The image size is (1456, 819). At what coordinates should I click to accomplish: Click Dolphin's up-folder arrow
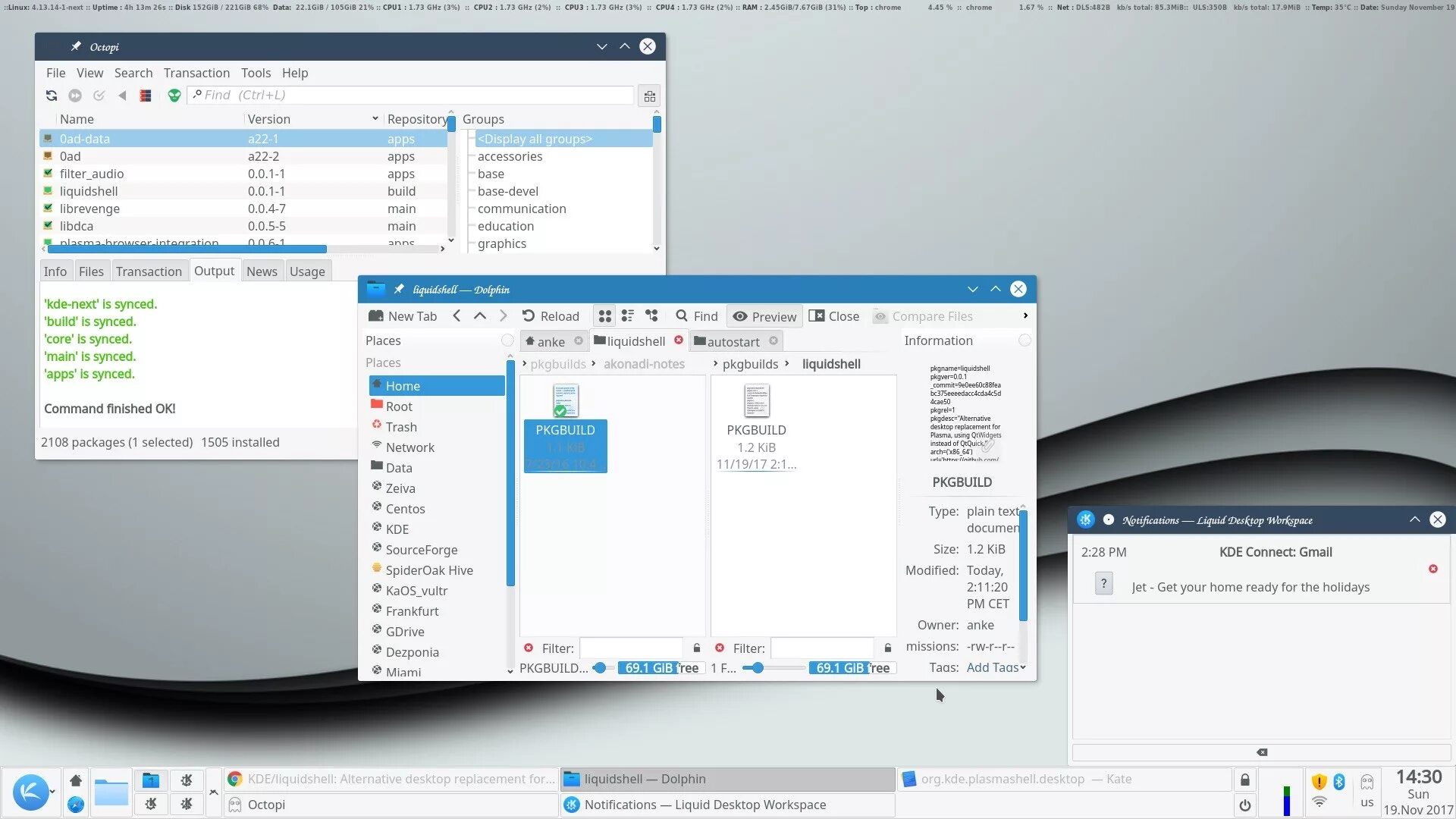[480, 316]
